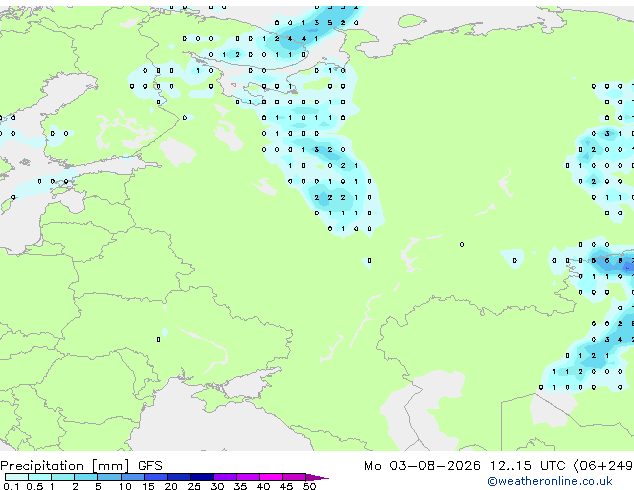Click the value 5 in row '0 0 1 3 5 2 0'
Viewport: 634px width, 490px height.
[330, 23]
